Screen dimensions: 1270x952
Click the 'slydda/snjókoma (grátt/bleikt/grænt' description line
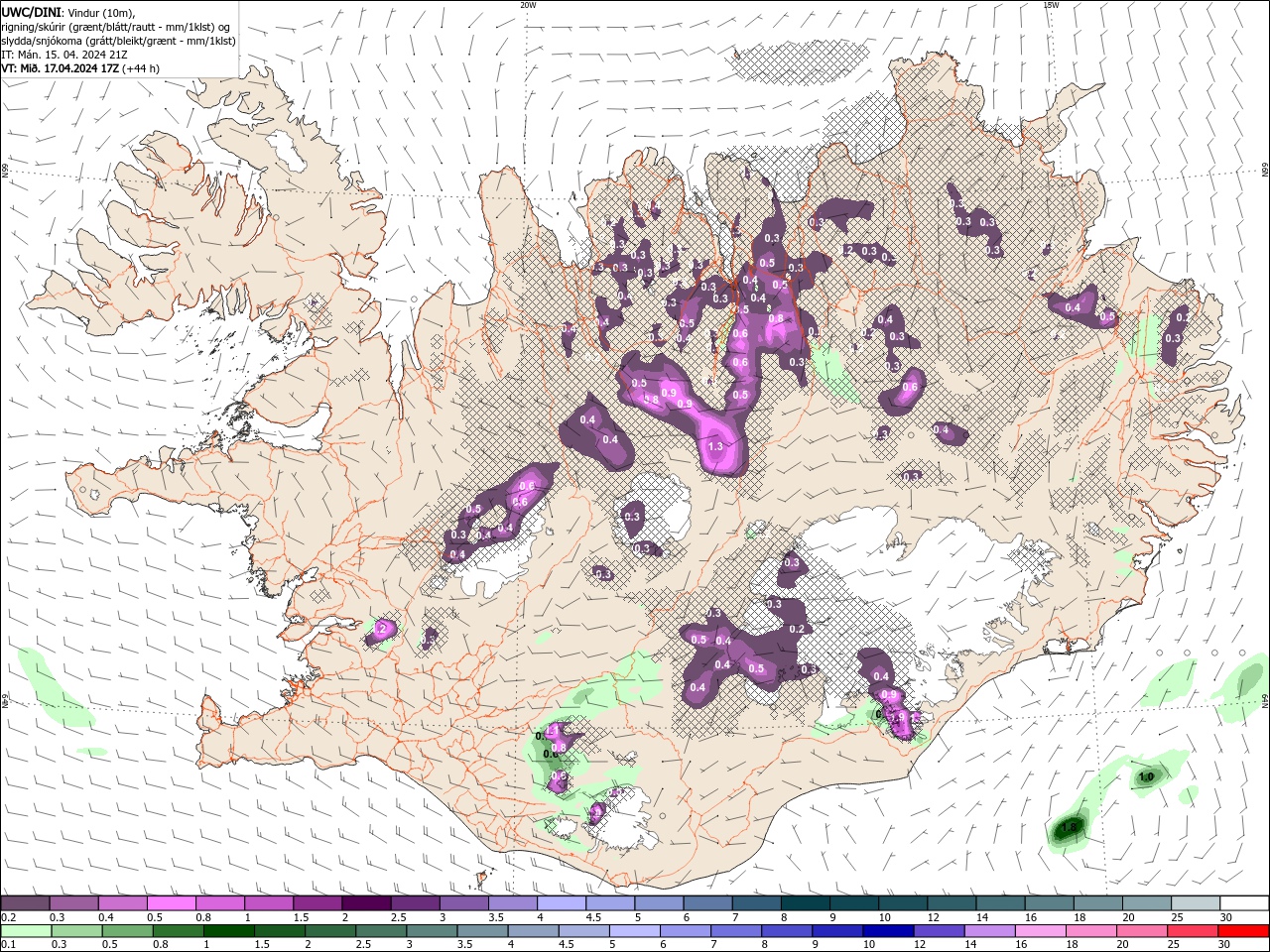click(119, 41)
